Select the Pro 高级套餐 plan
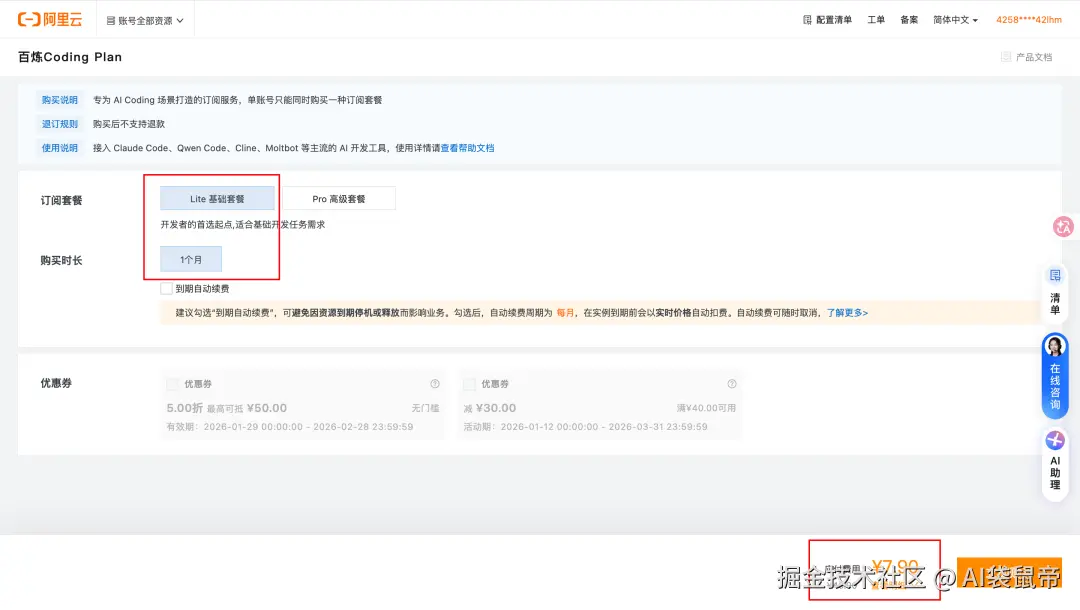 tap(338, 198)
